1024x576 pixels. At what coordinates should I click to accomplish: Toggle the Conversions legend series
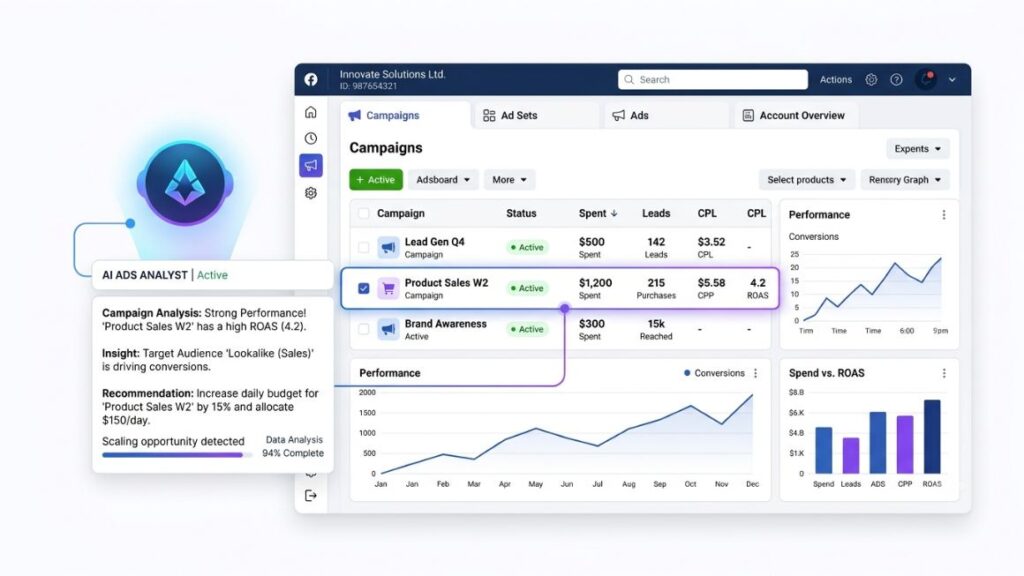click(714, 373)
